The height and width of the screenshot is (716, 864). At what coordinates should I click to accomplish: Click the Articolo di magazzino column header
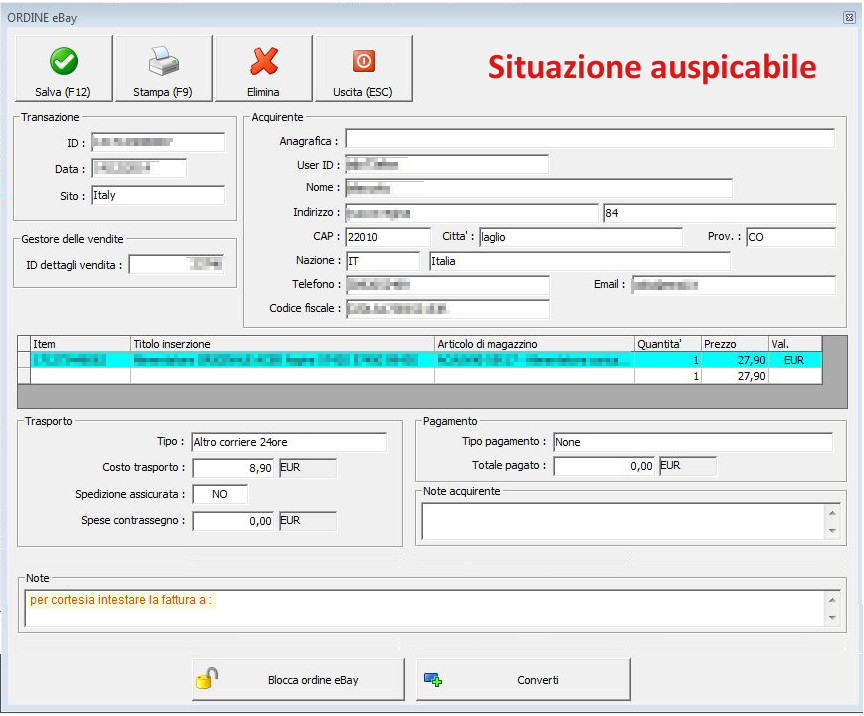tap(534, 344)
